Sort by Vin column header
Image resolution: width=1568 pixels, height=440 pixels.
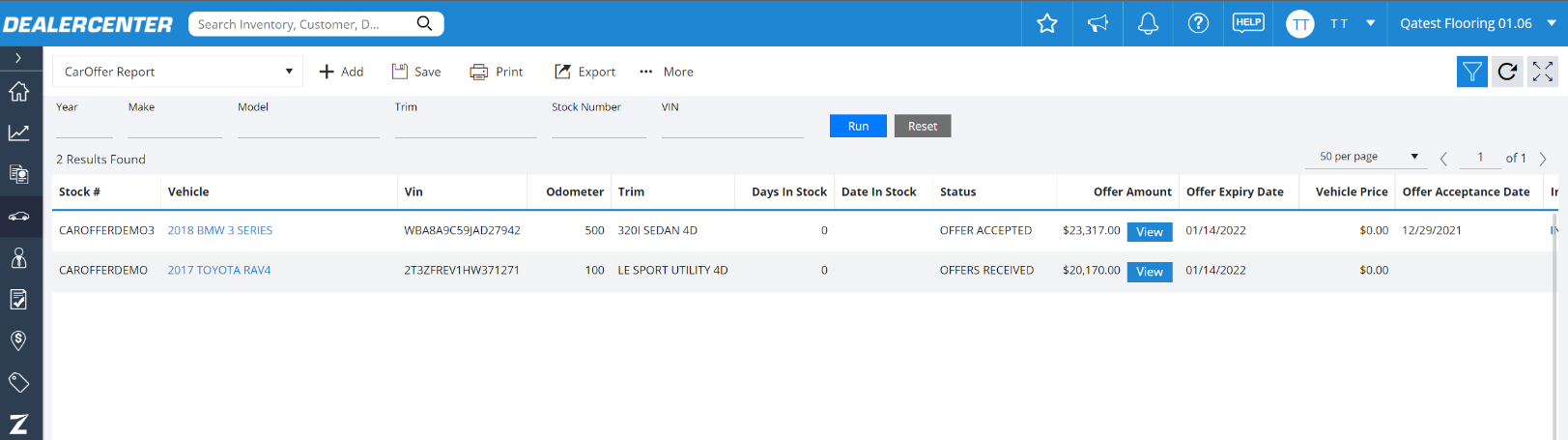point(413,191)
